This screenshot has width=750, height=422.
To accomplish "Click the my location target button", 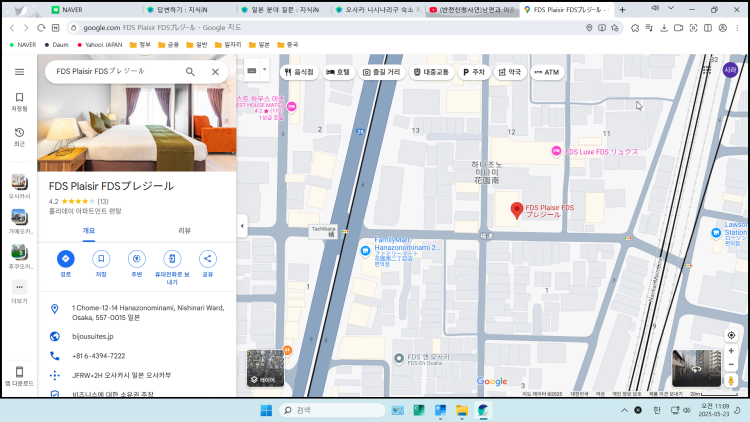I will pyautogui.click(x=731, y=335).
